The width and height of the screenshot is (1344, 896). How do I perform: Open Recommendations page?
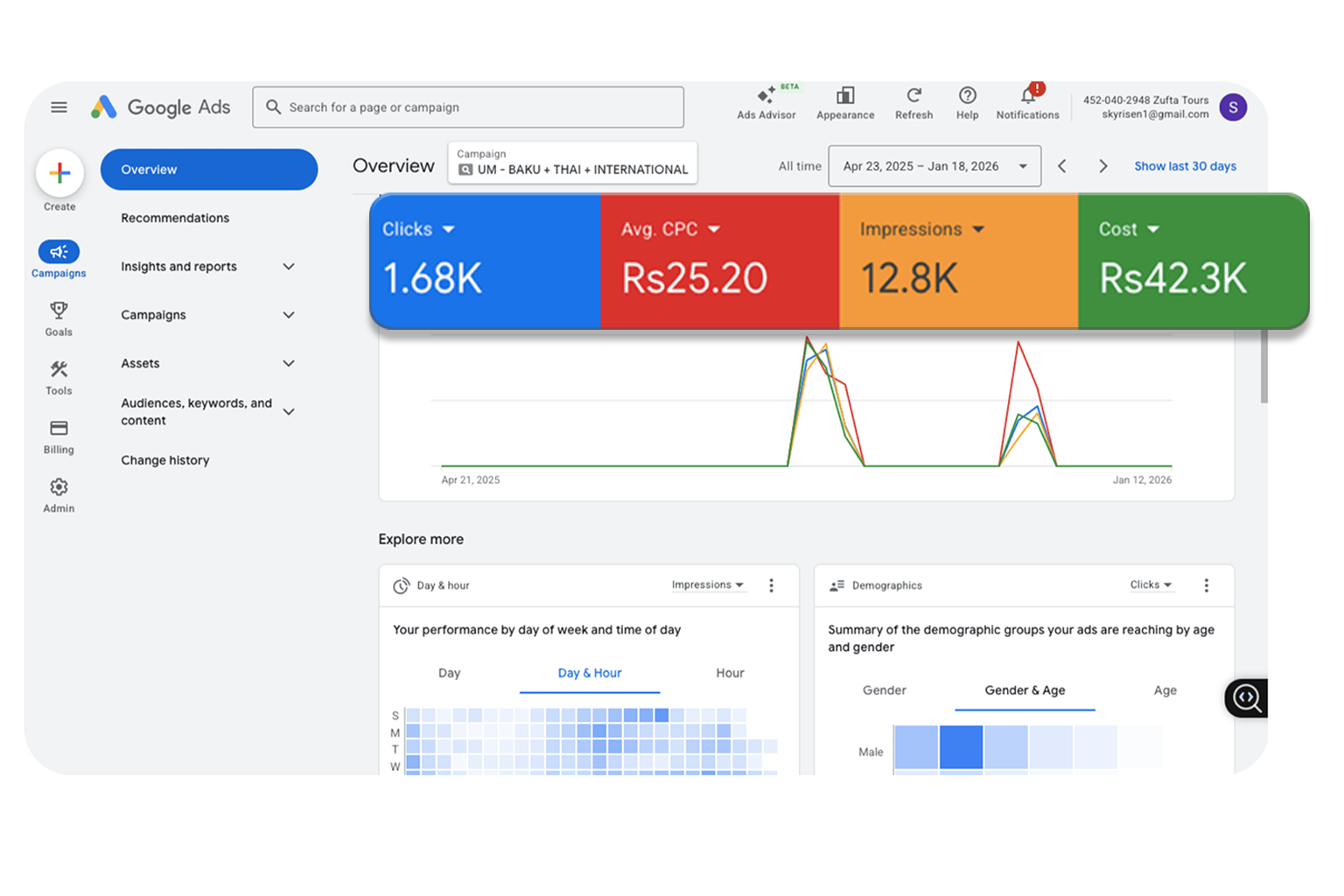175,218
